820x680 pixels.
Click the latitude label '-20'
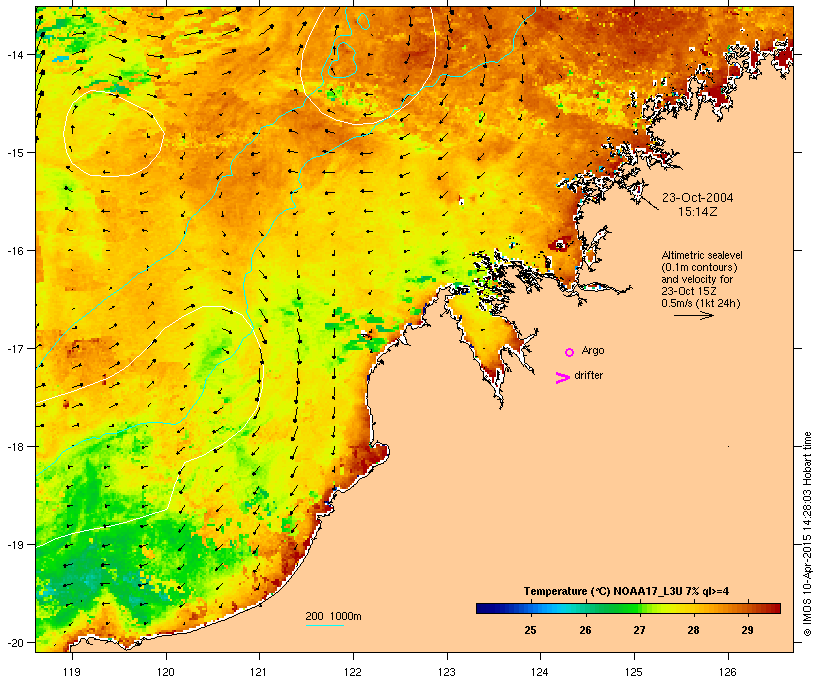pyautogui.click(x=15, y=642)
